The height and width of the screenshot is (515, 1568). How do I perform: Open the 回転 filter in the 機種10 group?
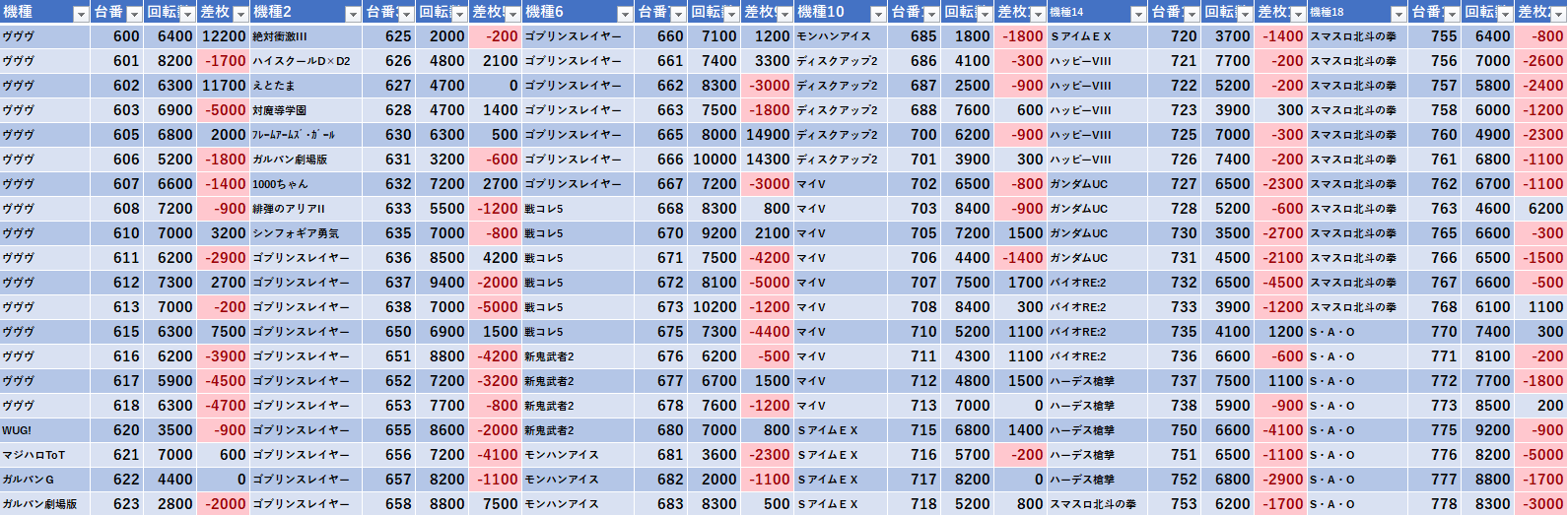point(985,14)
